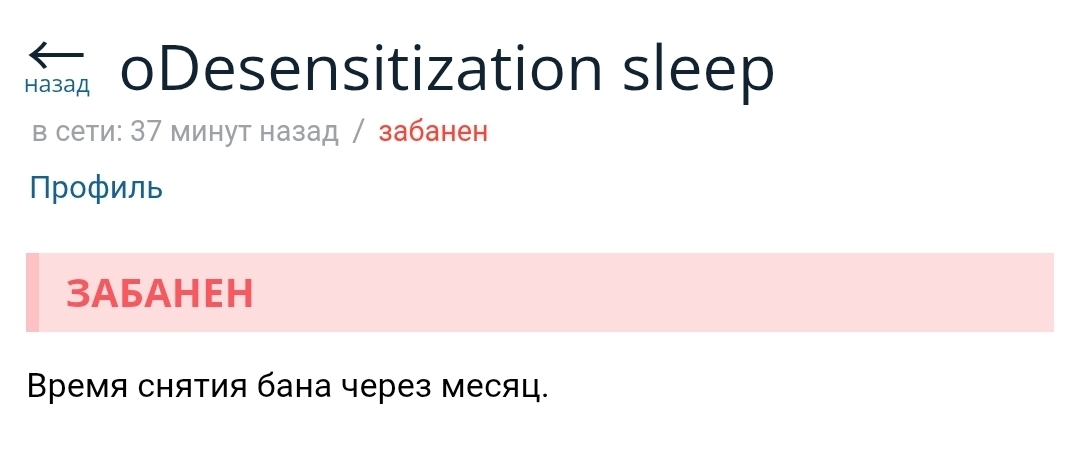
Task: Click the pink stripe on banner's left edge
Action: (x=32, y=293)
